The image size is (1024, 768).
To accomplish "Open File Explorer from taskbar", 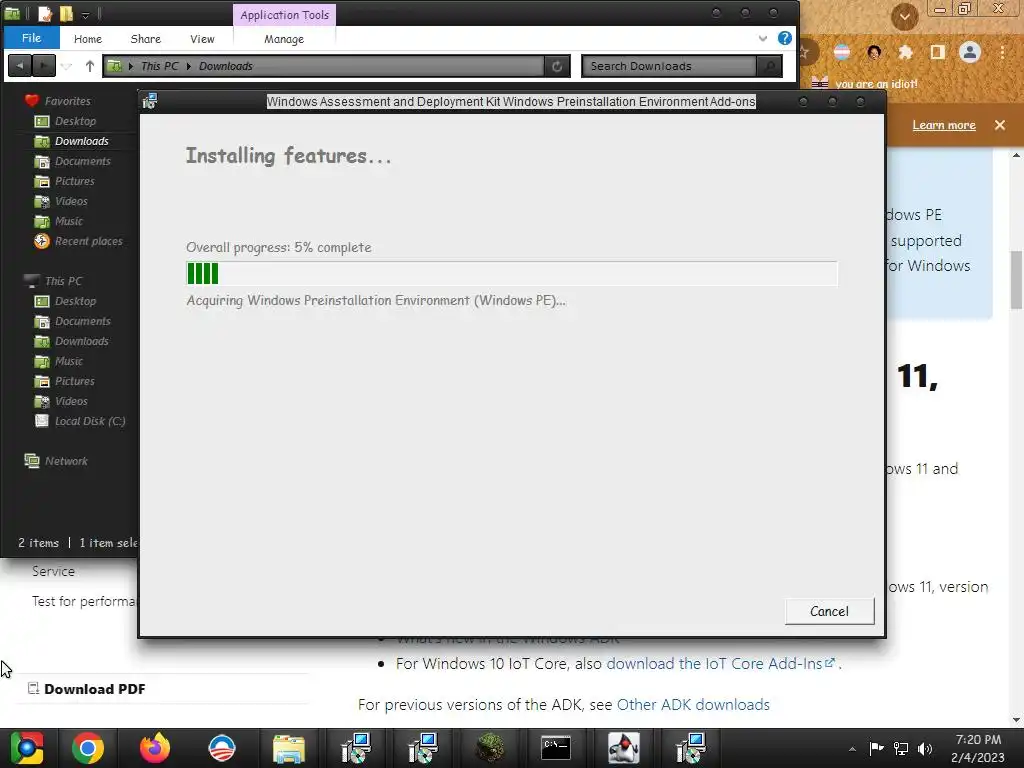I will point(288,748).
